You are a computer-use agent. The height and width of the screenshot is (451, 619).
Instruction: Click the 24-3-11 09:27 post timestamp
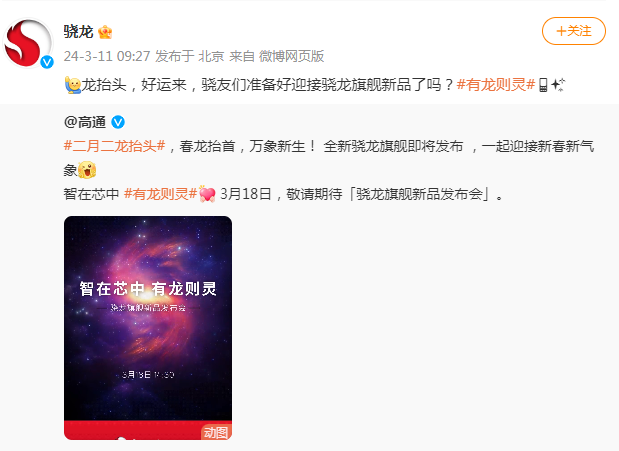(107, 56)
